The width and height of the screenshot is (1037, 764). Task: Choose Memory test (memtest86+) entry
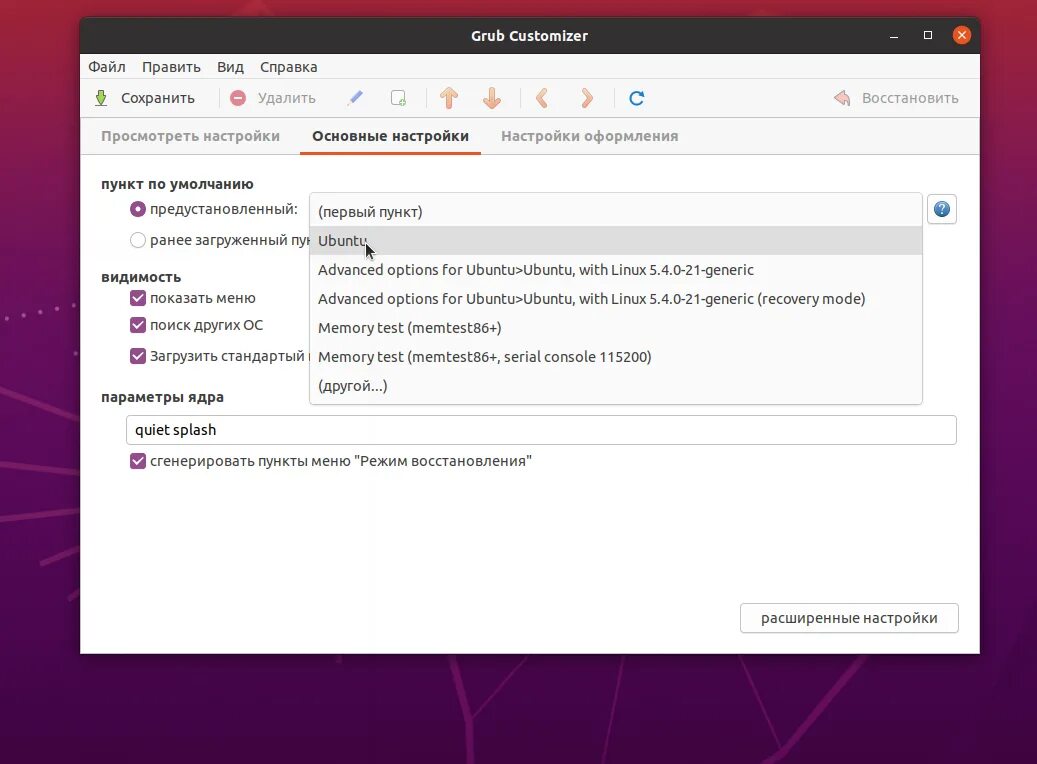pyautogui.click(x=616, y=328)
